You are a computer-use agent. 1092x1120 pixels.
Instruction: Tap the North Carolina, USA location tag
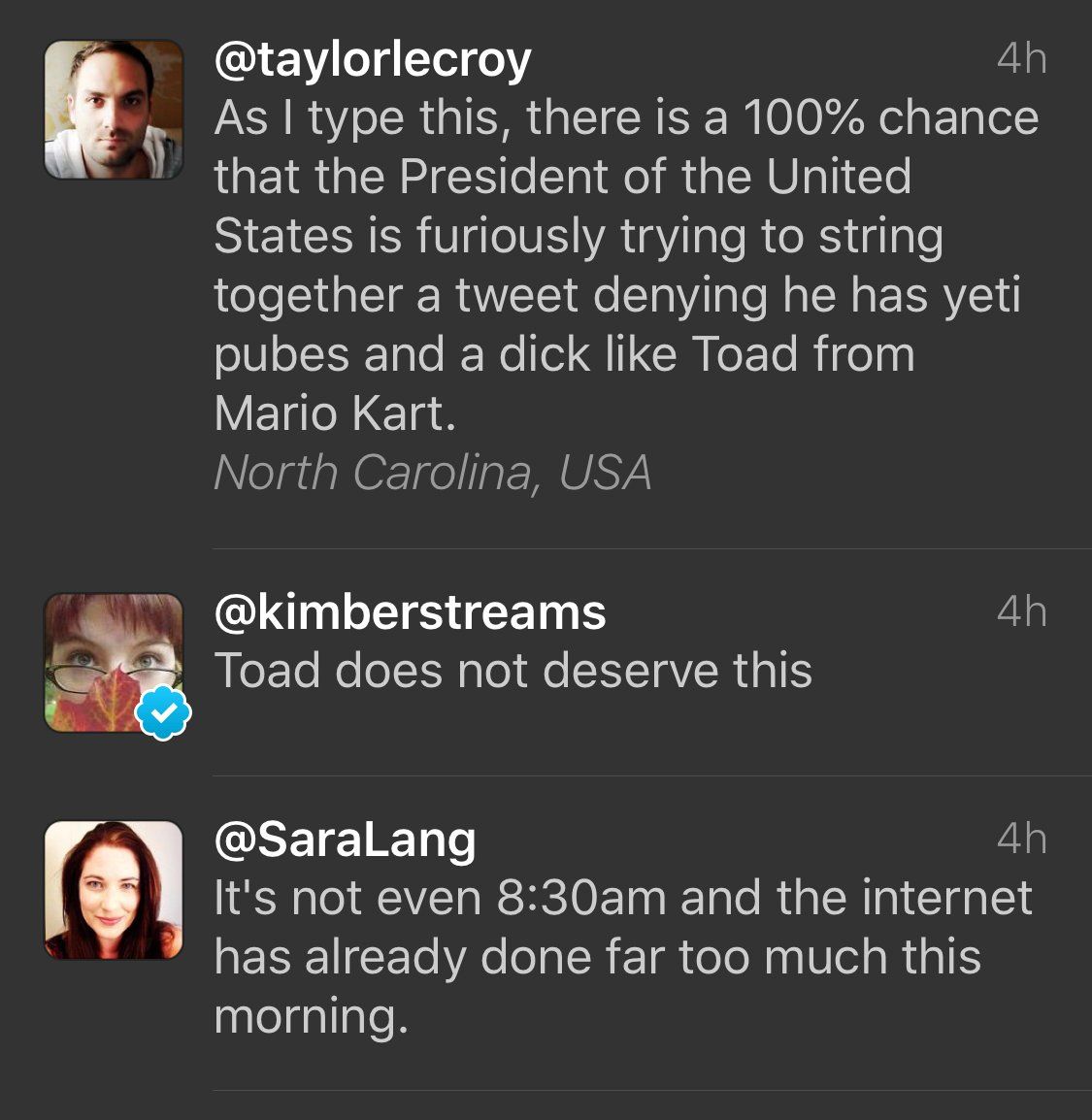pos(432,473)
